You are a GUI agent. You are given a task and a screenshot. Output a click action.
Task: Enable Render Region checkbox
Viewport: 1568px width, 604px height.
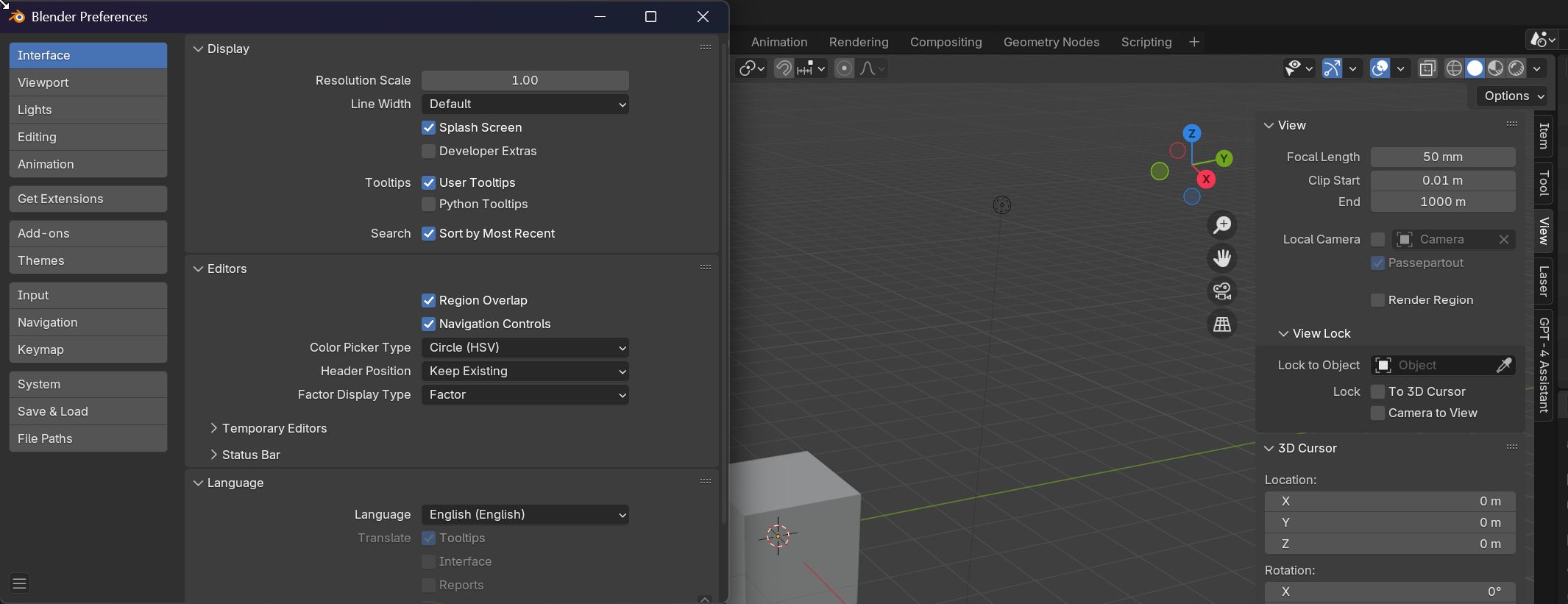(1377, 299)
